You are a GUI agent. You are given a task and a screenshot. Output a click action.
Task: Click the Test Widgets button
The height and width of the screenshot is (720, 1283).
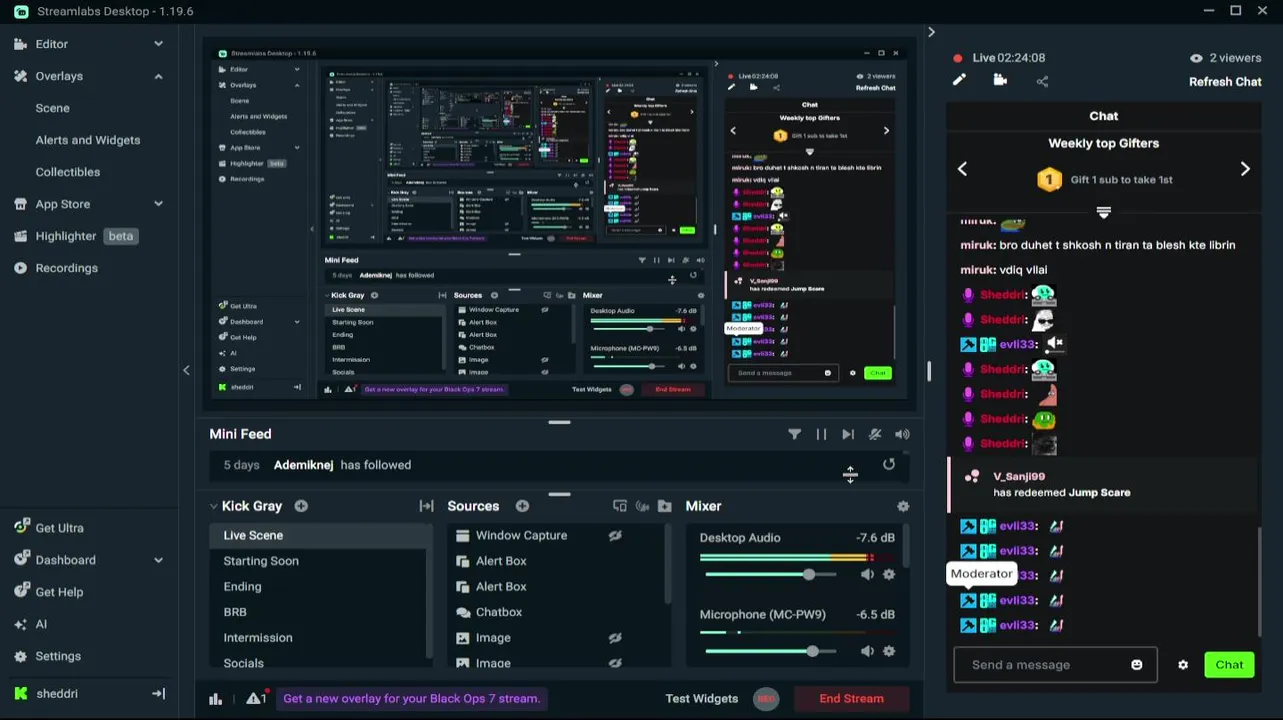tap(702, 699)
